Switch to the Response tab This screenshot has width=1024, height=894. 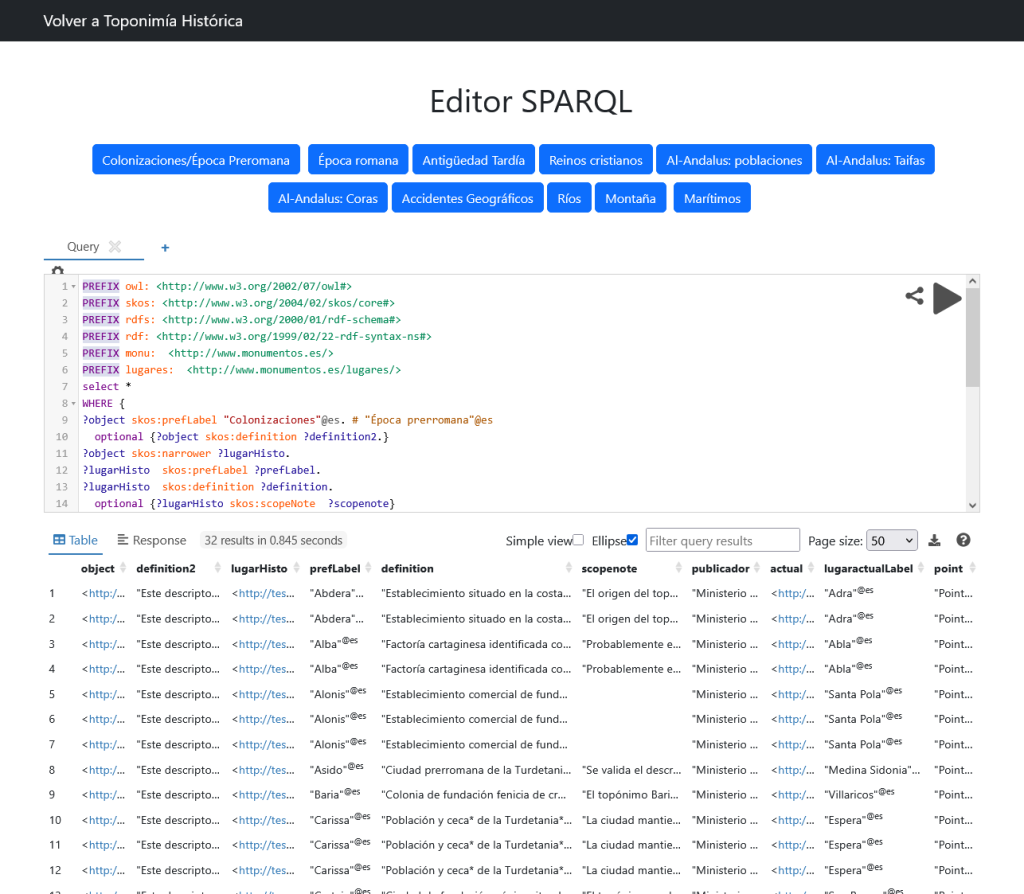[152, 540]
